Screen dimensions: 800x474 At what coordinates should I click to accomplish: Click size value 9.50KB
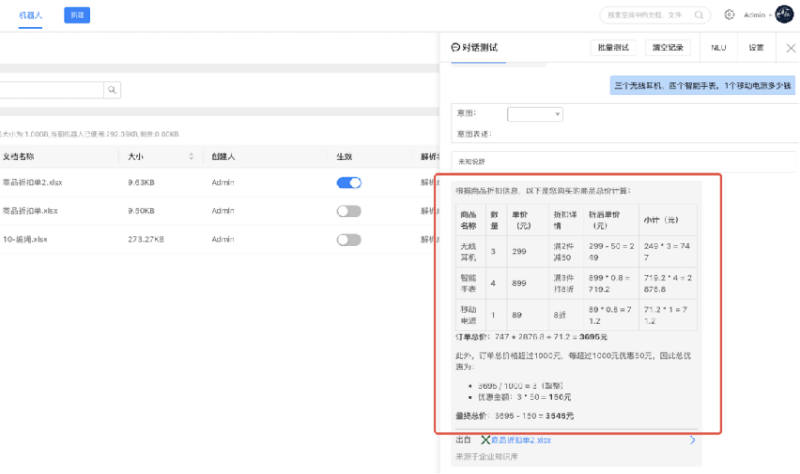point(141,211)
